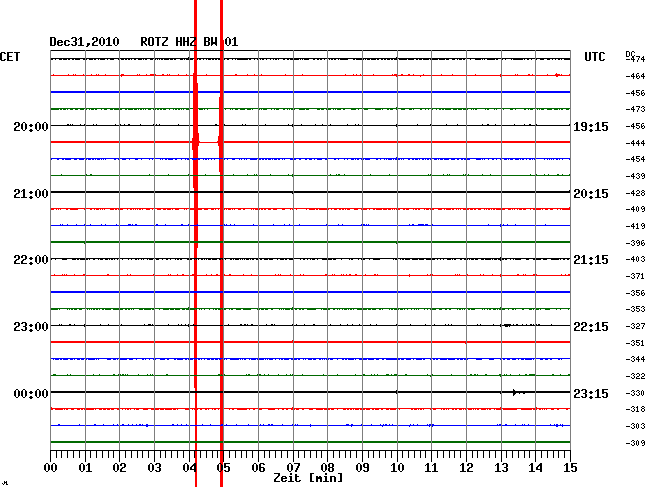Click minute tick label 08 on axis
Image resolution: width=650 pixels, height=494 pixels.
[327, 468]
